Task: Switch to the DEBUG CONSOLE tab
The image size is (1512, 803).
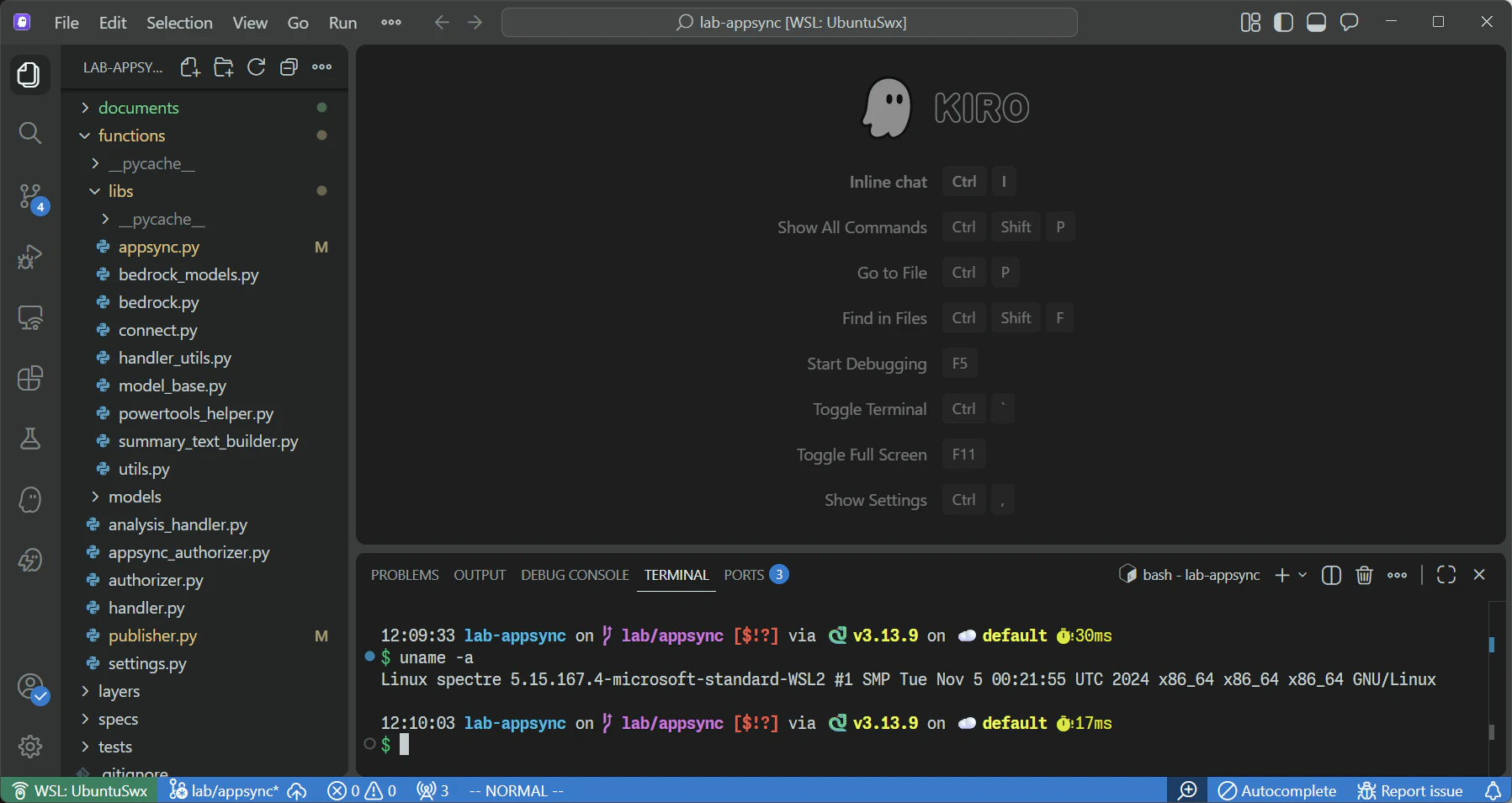Action: click(575, 575)
